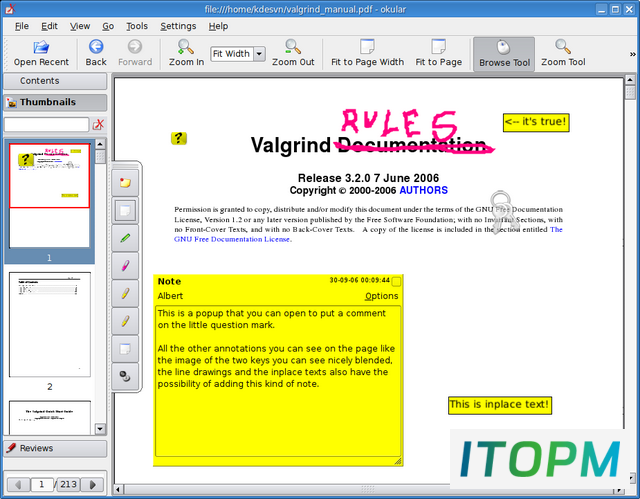The height and width of the screenshot is (499, 640).
Task: Click Fit to Page Width icon
Action: point(367,46)
